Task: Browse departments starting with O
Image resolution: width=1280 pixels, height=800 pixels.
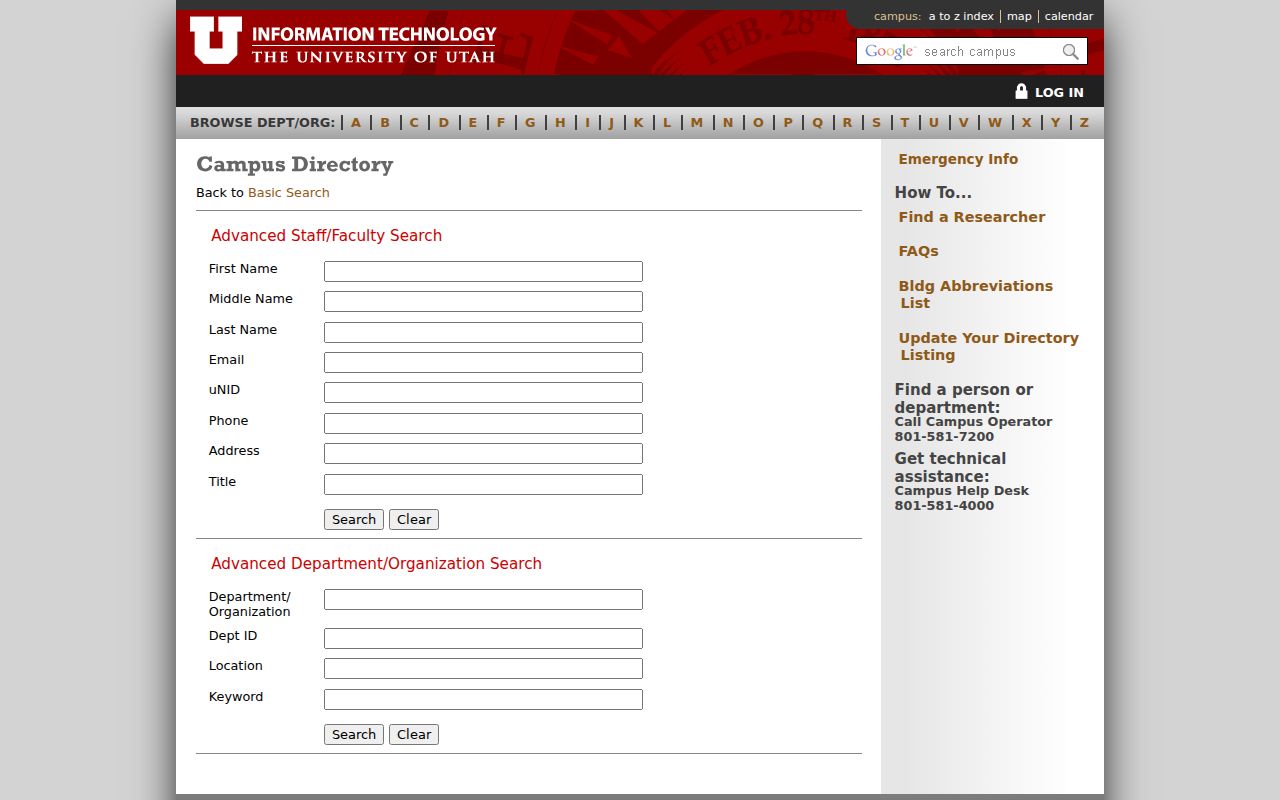Action: (x=758, y=123)
